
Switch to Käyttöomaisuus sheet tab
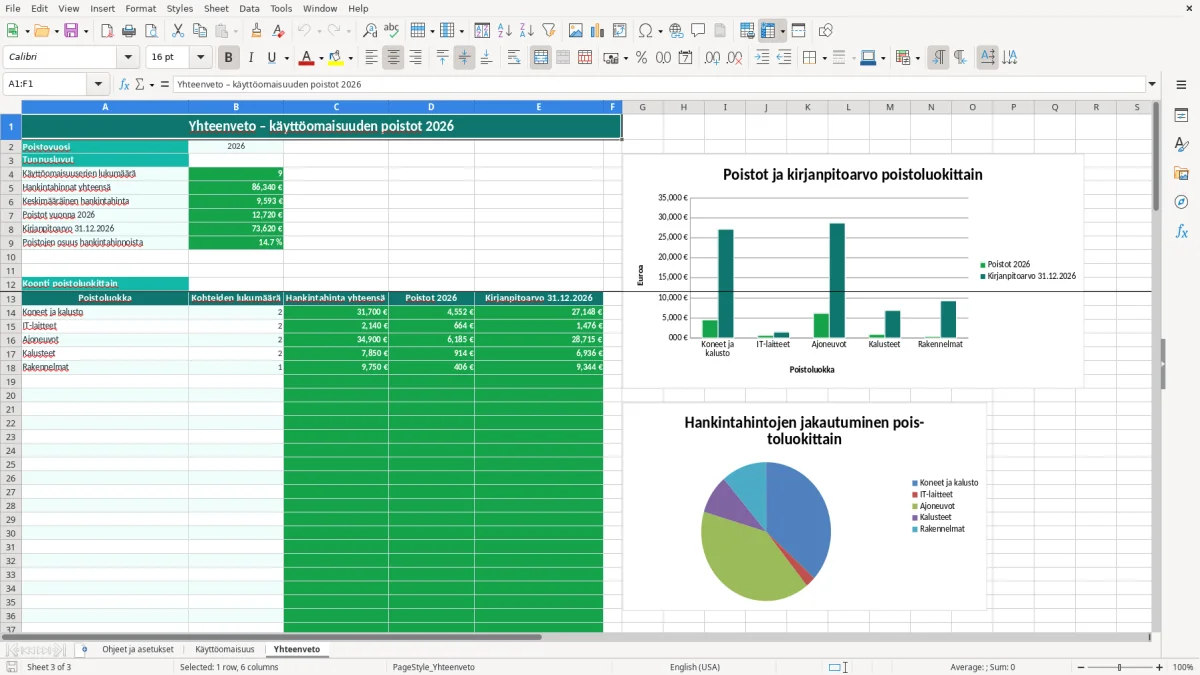coord(225,649)
